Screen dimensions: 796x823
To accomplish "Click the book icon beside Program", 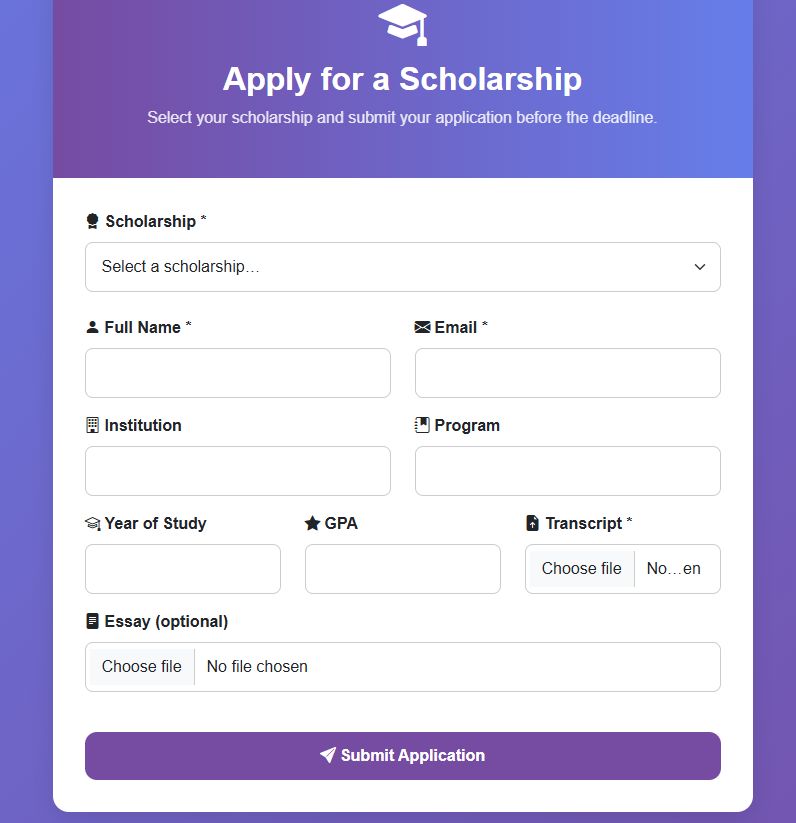I will point(422,425).
